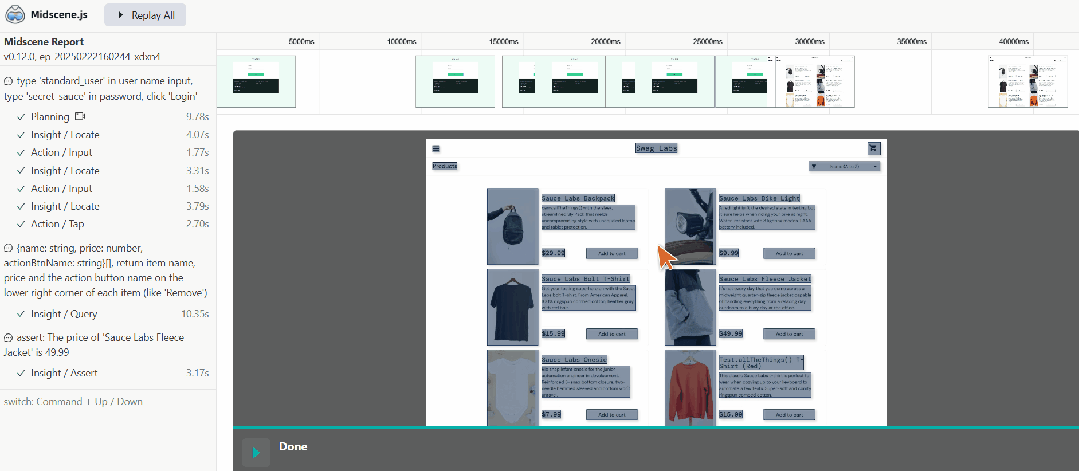Click the shopping cart icon in the replay
1079x471 pixels.
(874, 148)
